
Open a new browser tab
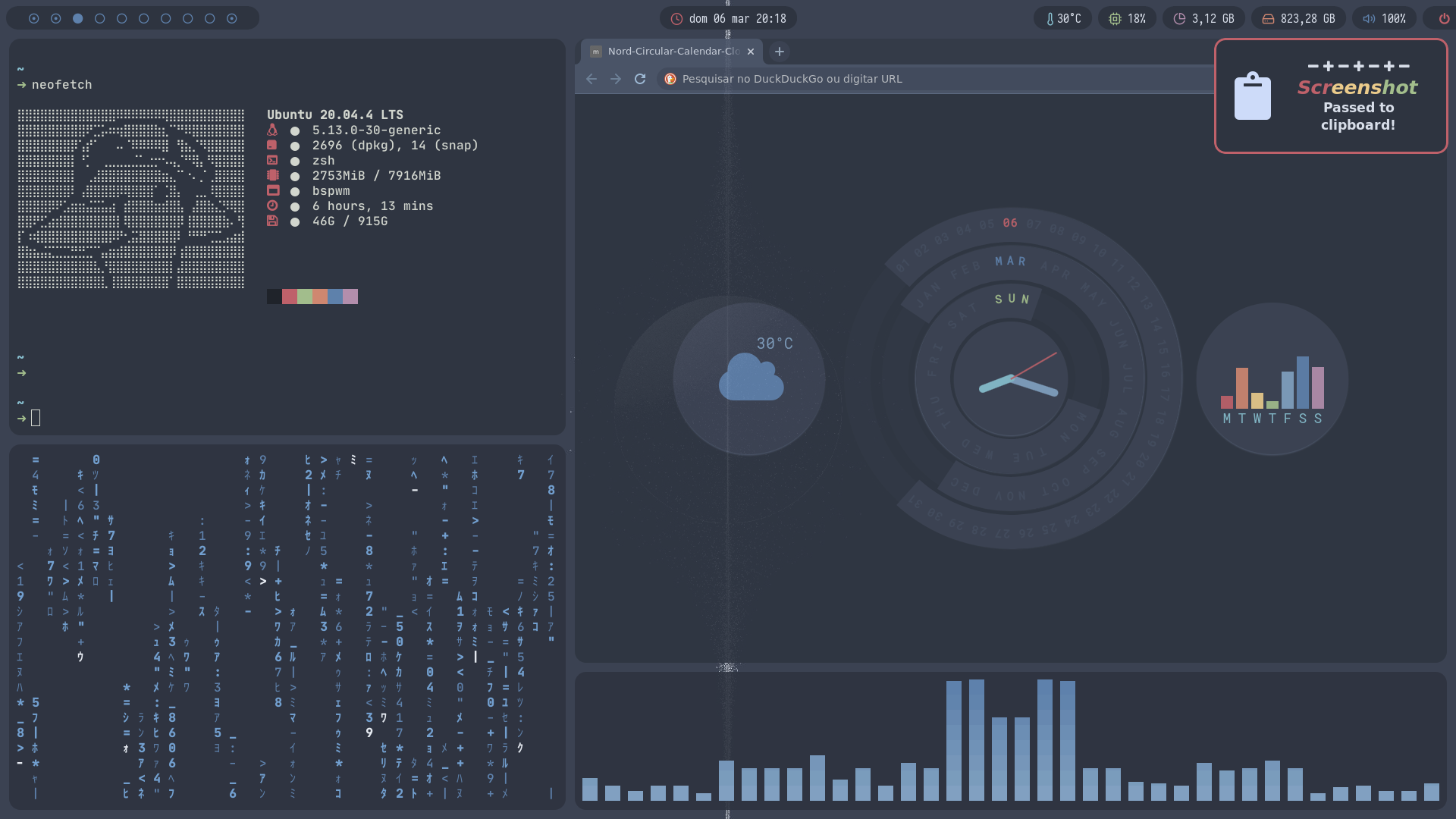[x=779, y=52]
